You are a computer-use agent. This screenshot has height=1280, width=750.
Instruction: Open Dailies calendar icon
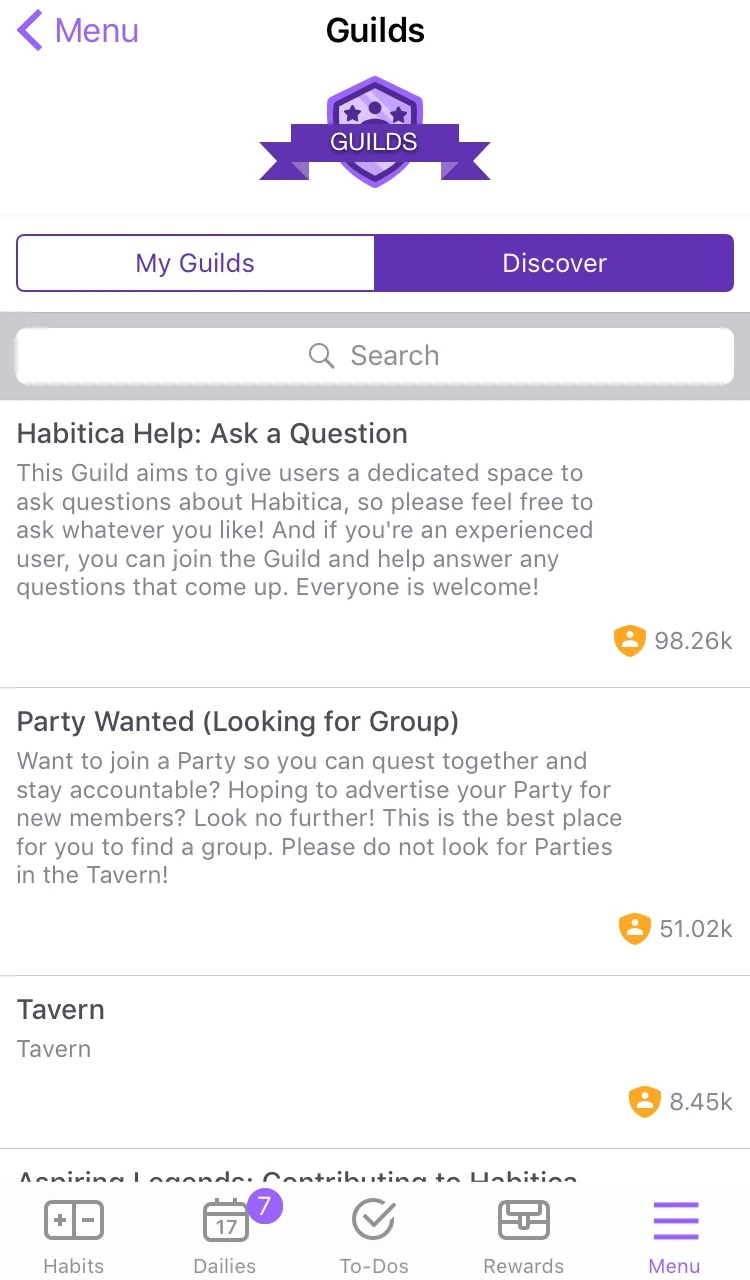point(226,1221)
